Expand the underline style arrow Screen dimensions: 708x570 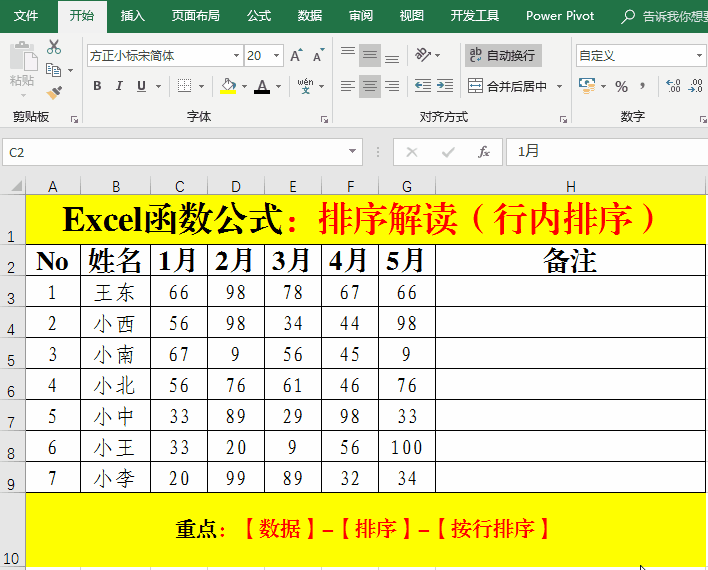[x=158, y=86]
